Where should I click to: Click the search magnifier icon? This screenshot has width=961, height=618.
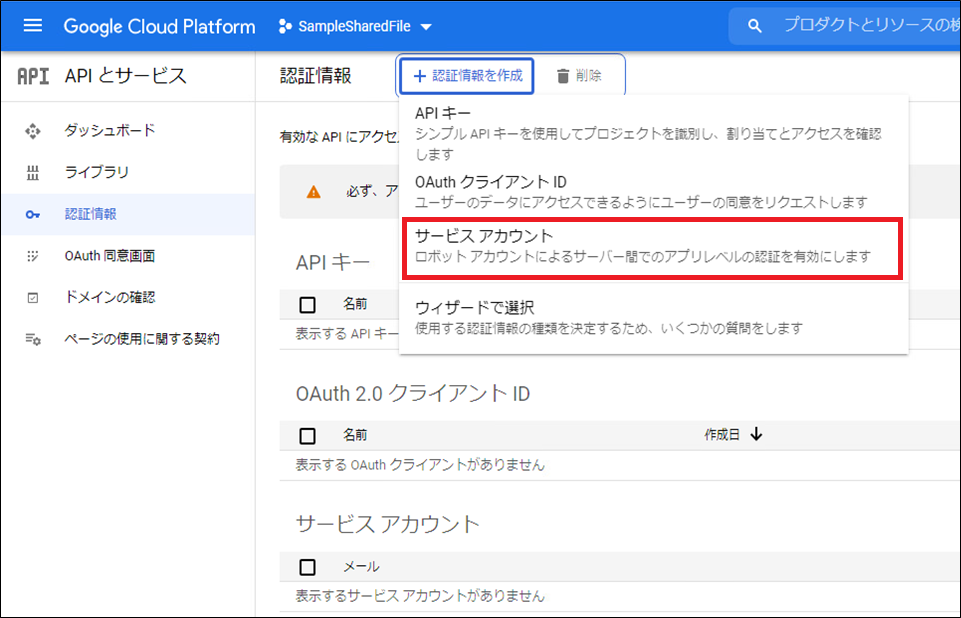754,26
